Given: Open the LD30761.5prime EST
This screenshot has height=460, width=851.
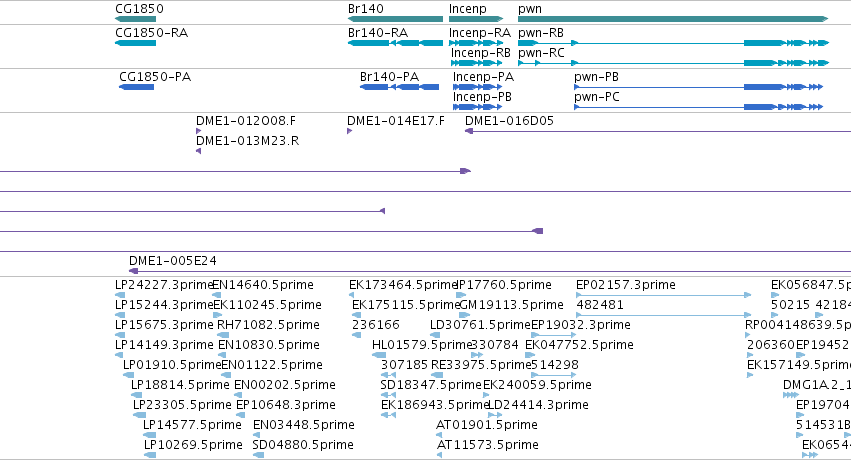Looking at the screenshot, I should (435, 335).
